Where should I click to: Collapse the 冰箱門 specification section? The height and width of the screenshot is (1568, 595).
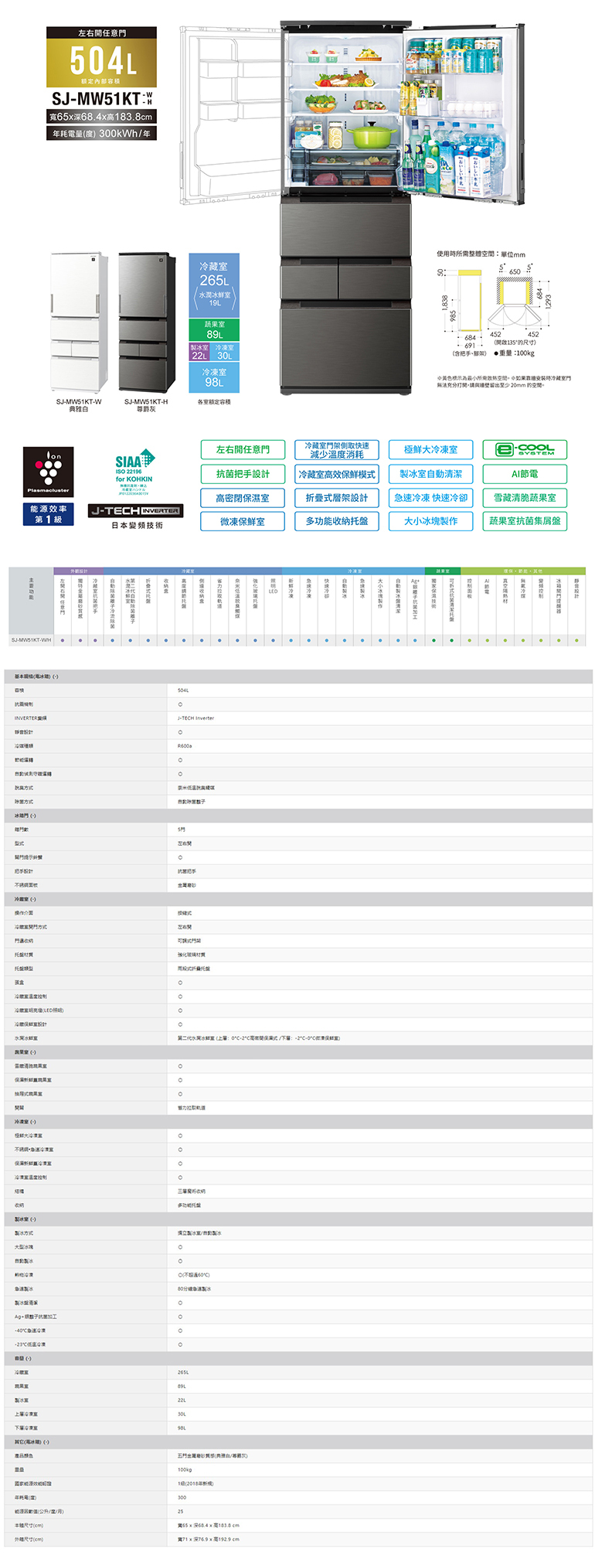[25, 816]
